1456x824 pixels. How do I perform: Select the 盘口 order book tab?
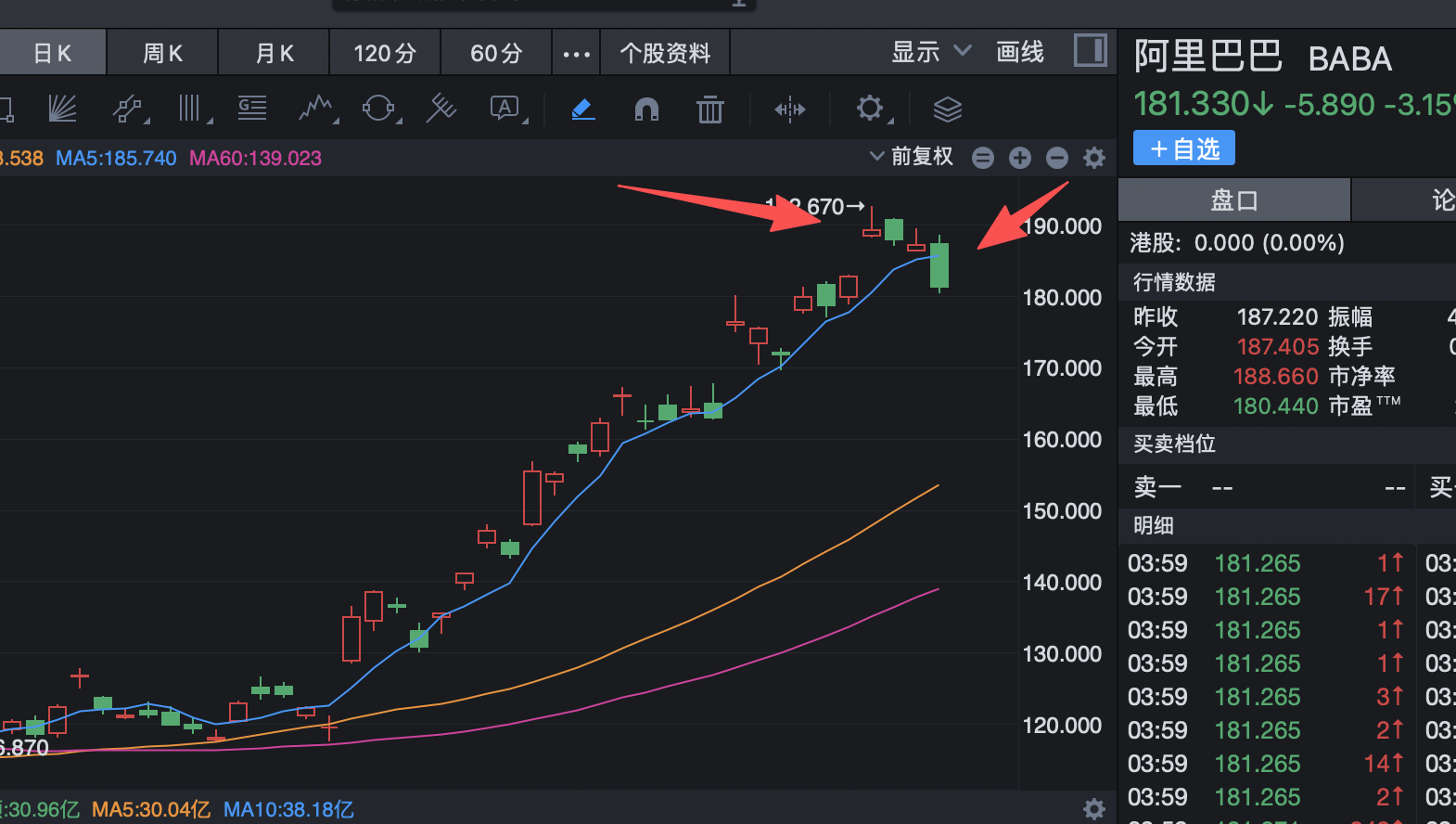(1234, 200)
